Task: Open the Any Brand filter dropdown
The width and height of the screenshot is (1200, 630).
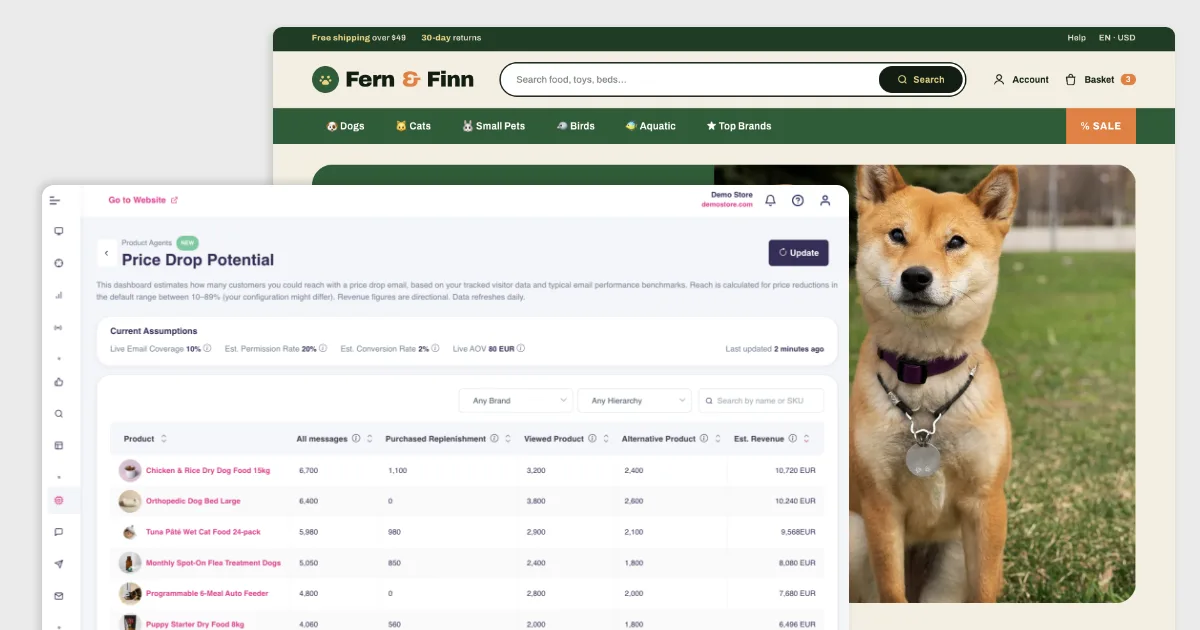Action: click(x=516, y=401)
